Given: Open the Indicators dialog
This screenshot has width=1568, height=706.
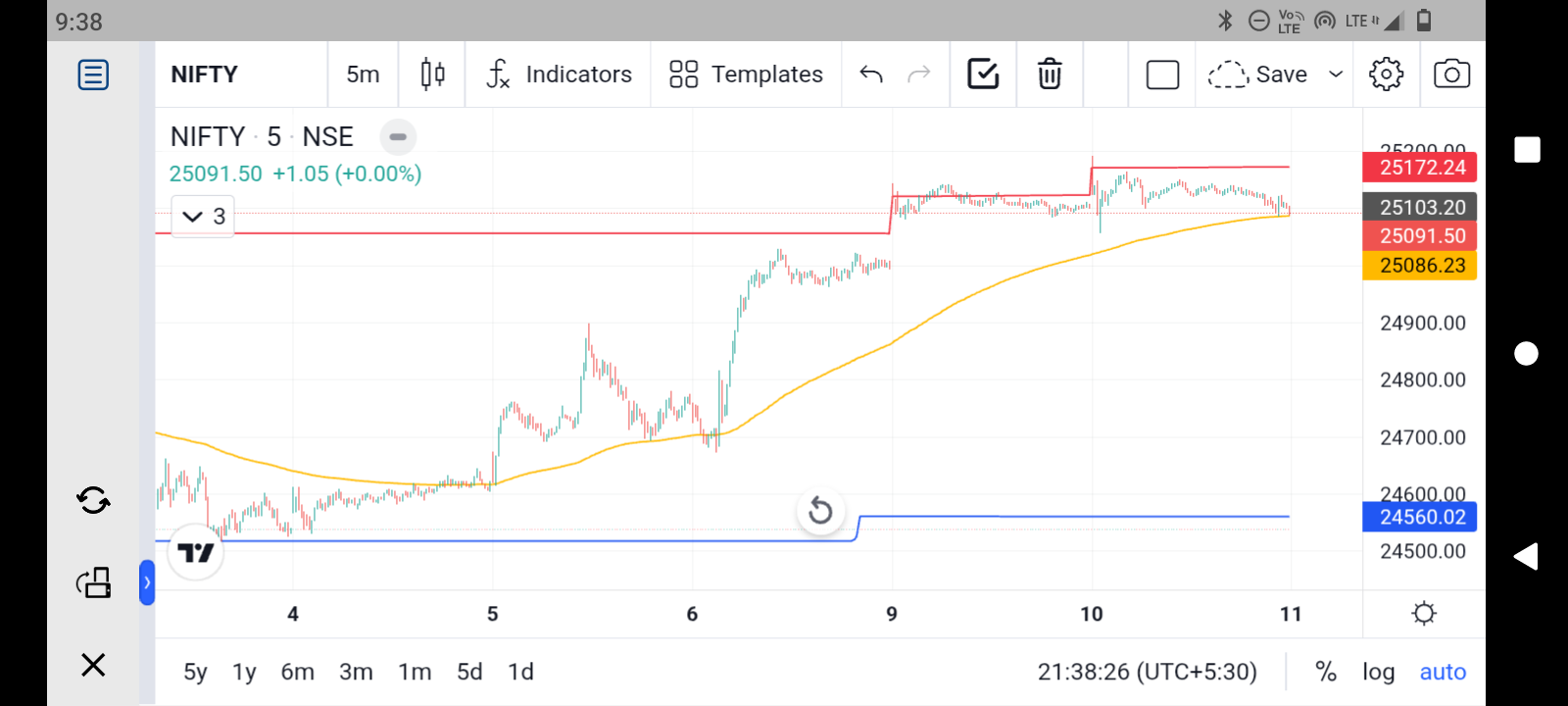Looking at the screenshot, I should click(x=560, y=75).
